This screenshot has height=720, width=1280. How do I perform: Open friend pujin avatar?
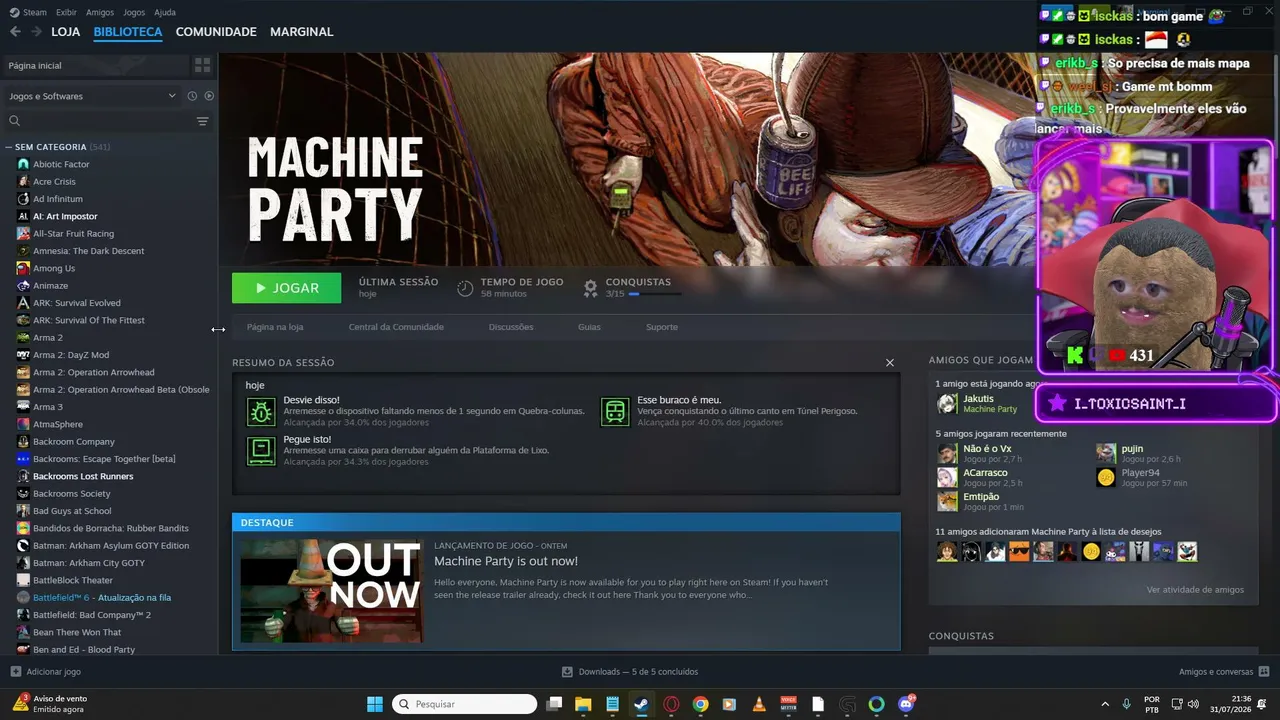[1106, 453]
